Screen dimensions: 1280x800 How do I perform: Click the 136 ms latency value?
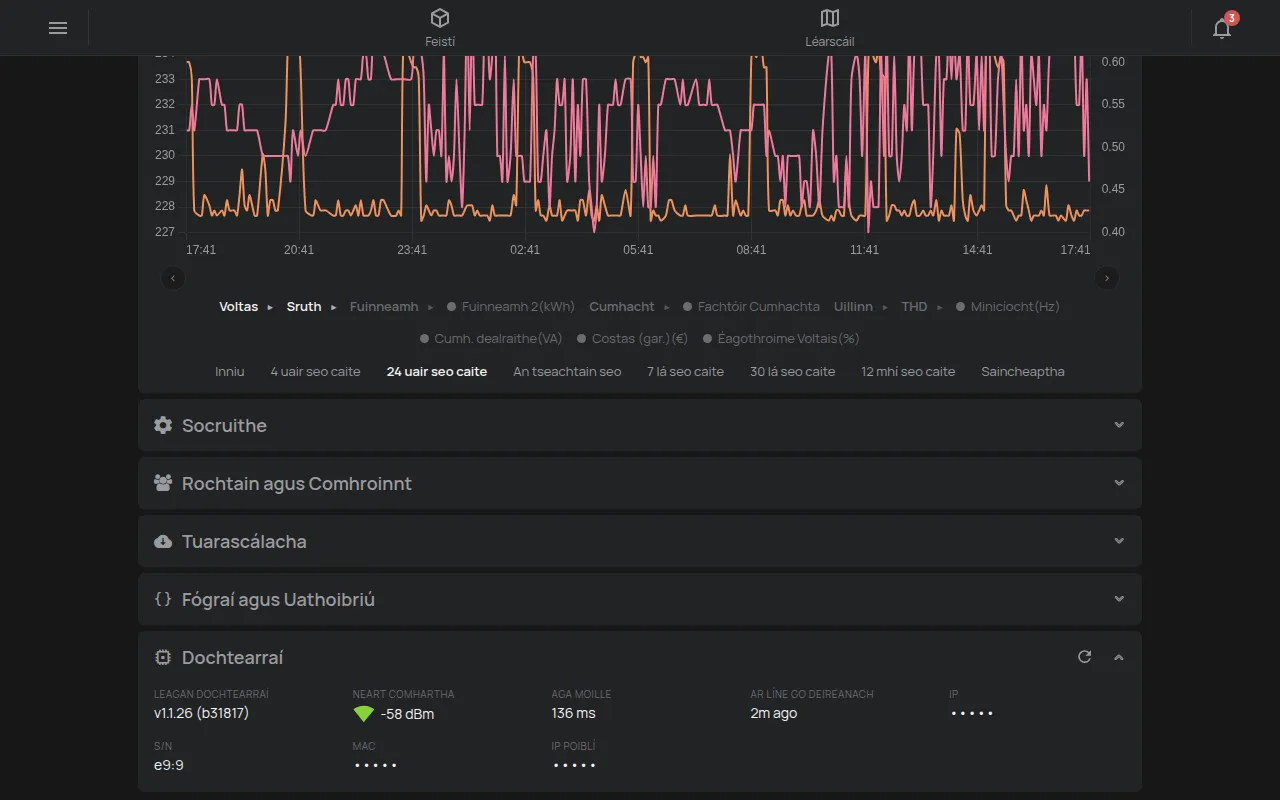coord(573,713)
